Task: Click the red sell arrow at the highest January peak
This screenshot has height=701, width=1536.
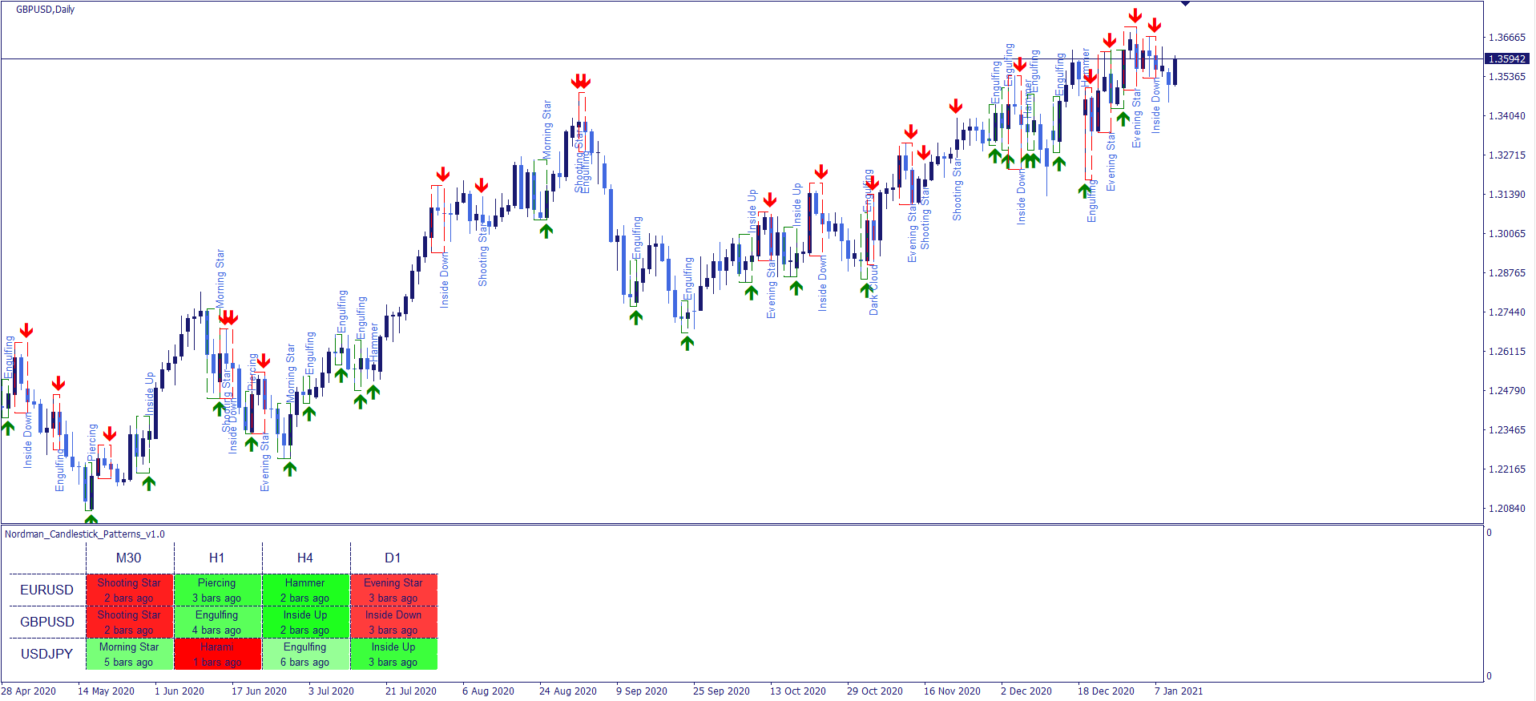Action: coord(1135,15)
